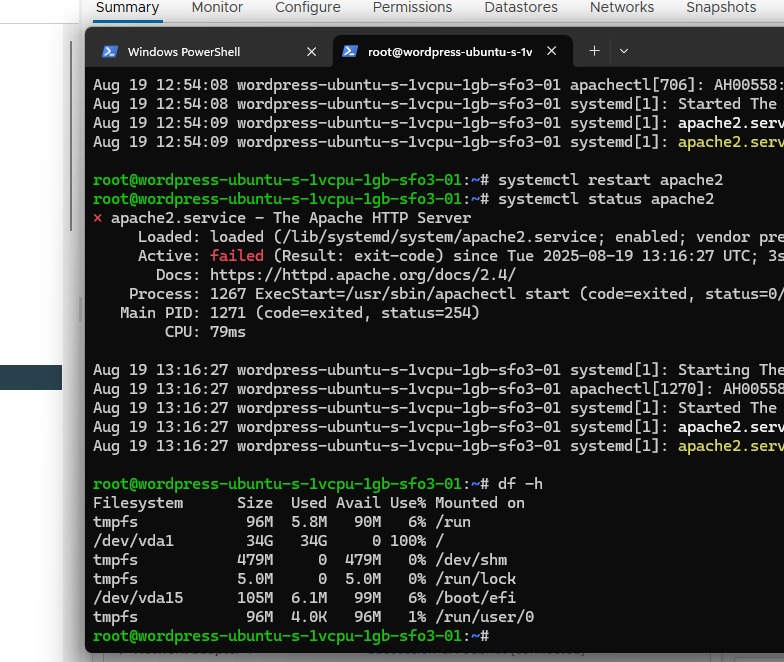
Task: Click 'Main PID: 1271' line
Action: point(300,313)
